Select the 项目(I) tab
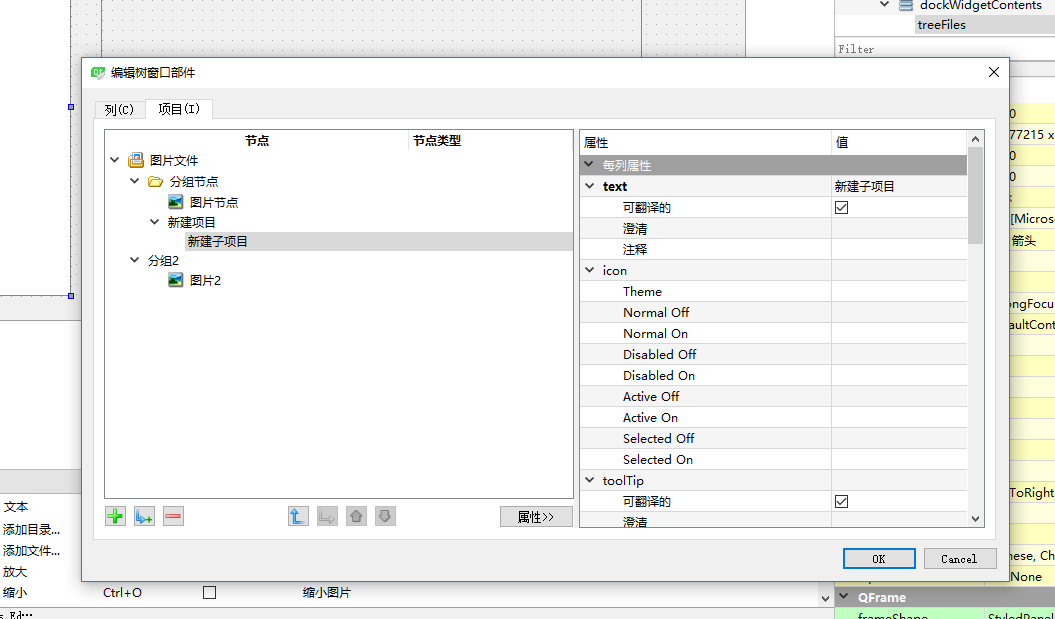This screenshot has width=1055, height=619. pos(179,108)
